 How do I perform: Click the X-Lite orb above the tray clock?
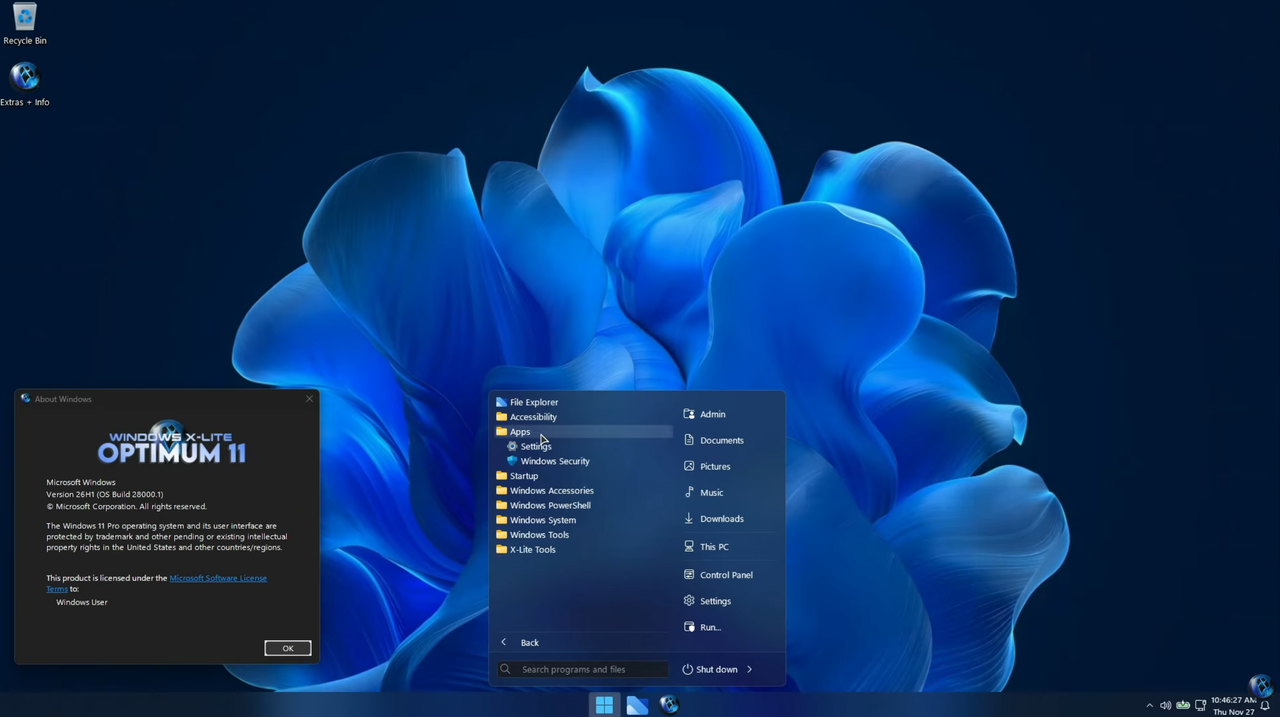point(1261,685)
